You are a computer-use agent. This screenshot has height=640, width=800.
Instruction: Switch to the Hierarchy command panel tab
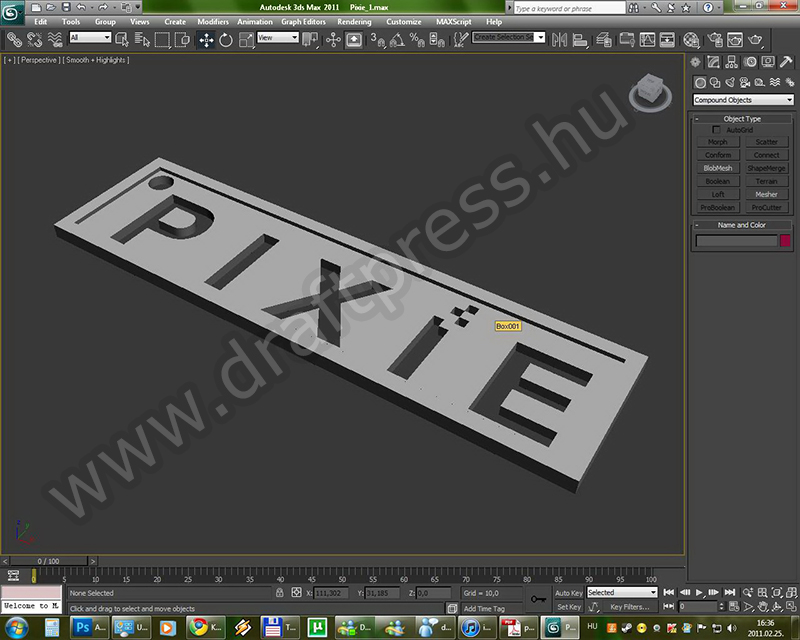(732, 62)
